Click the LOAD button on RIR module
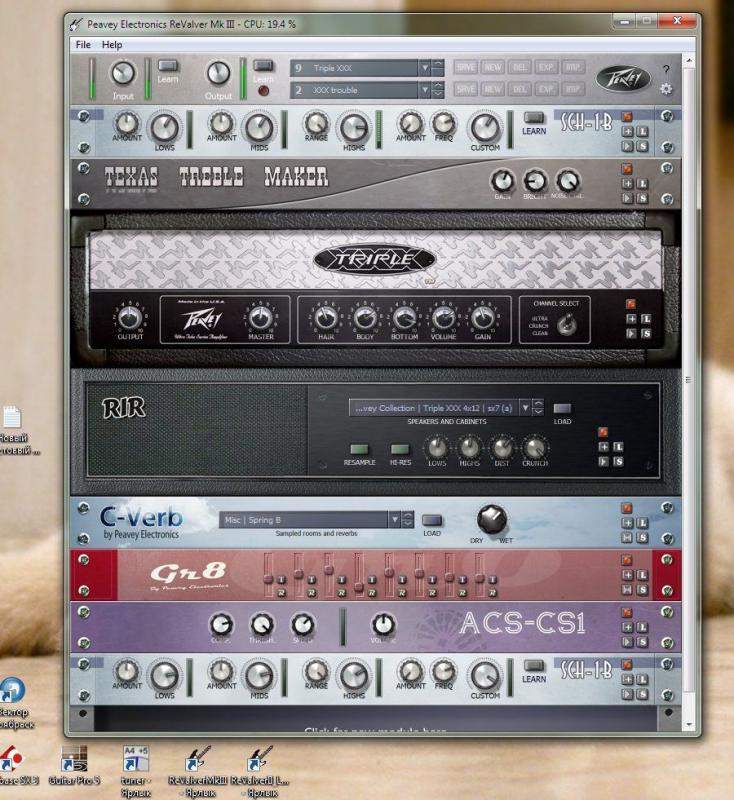The height and width of the screenshot is (800, 734). click(x=562, y=409)
